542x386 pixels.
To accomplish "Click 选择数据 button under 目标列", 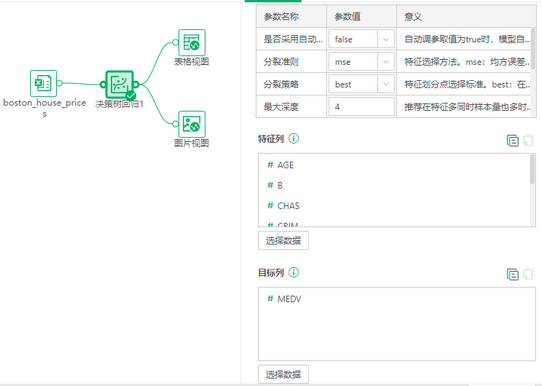I will (283, 374).
